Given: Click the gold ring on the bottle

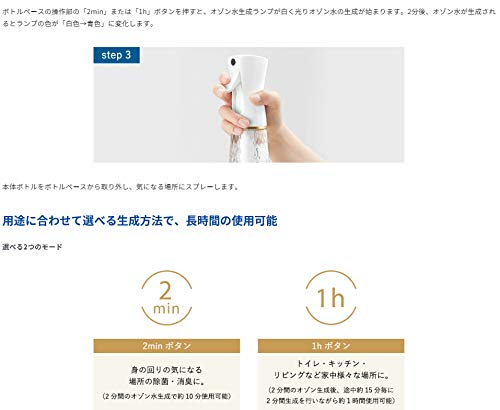Looking at the screenshot, I should [253, 128].
